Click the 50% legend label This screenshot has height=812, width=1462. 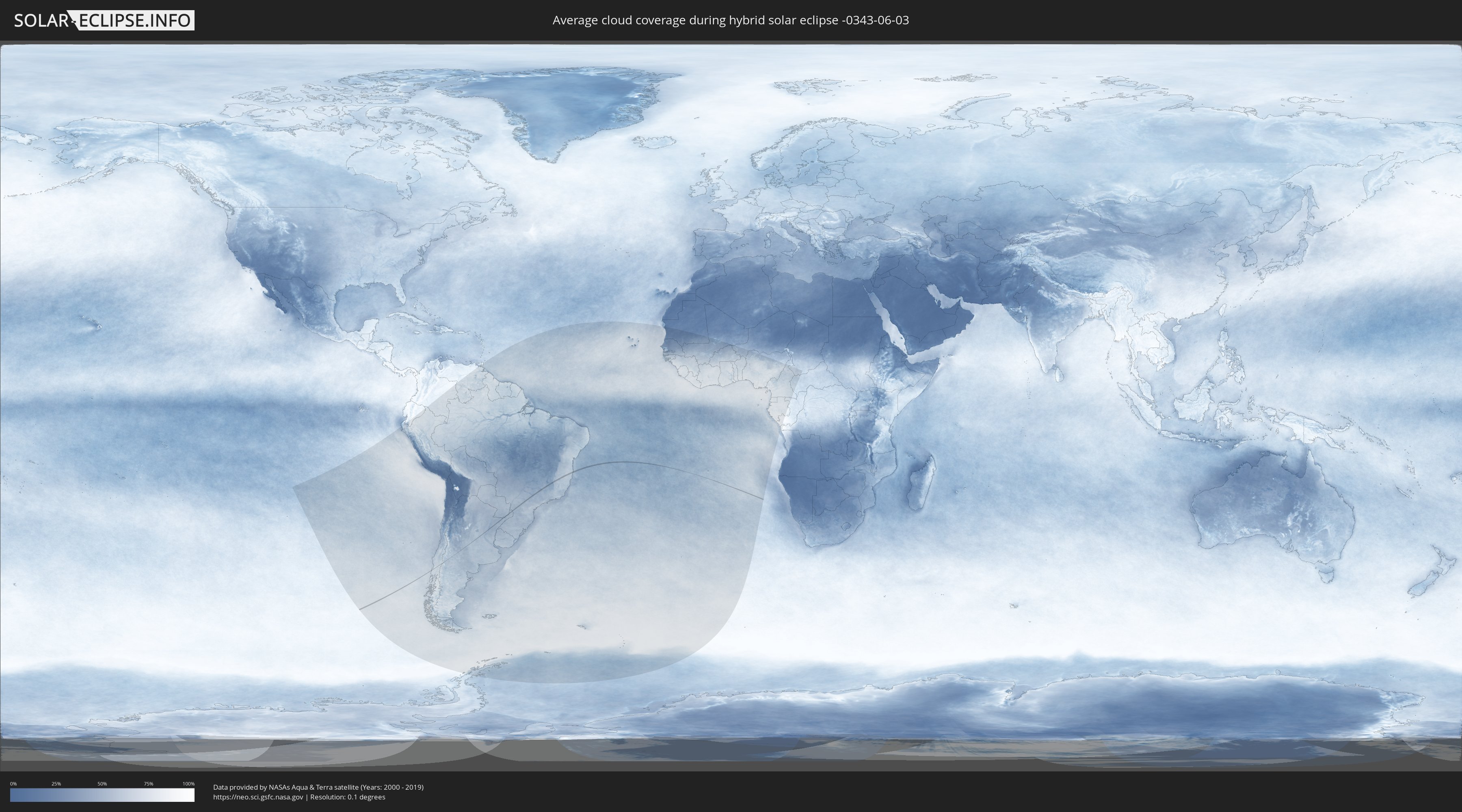(102, 784)
